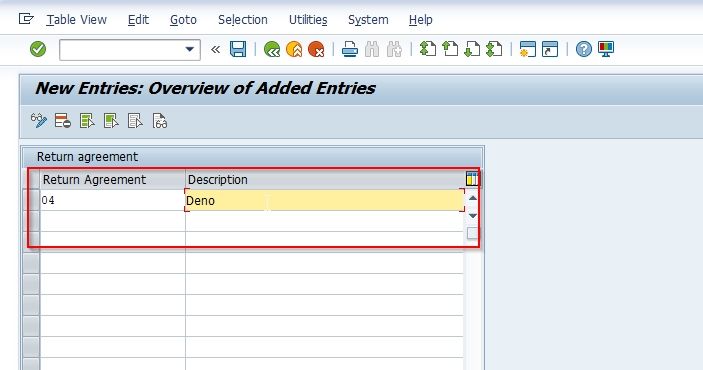The width and height of the screenshot is (703, 370).
Task: Open the Utilities menu
Action: [x=308, y=20]
